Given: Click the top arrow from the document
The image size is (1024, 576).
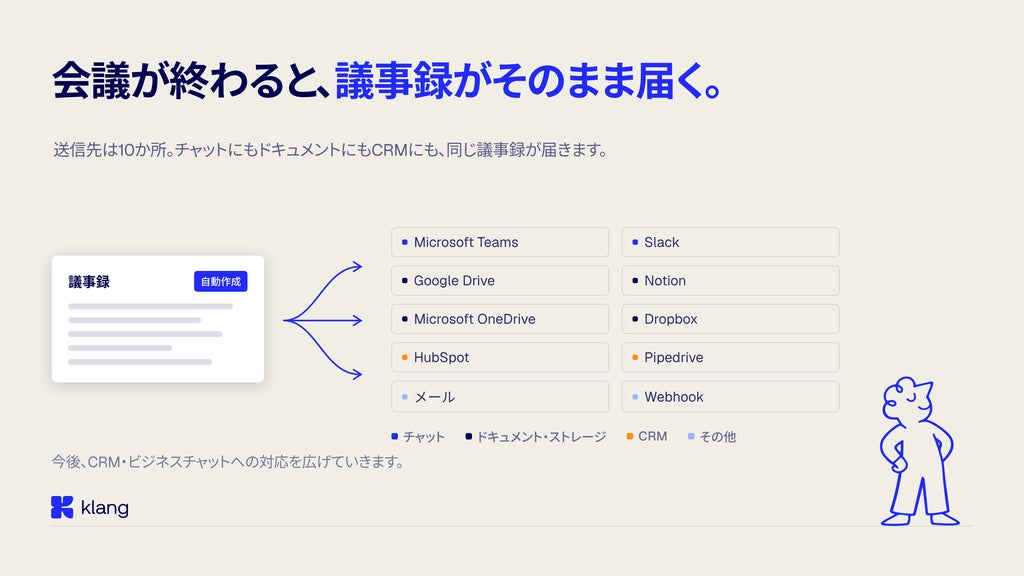Looking at the screenshot, I should [324, 293].
